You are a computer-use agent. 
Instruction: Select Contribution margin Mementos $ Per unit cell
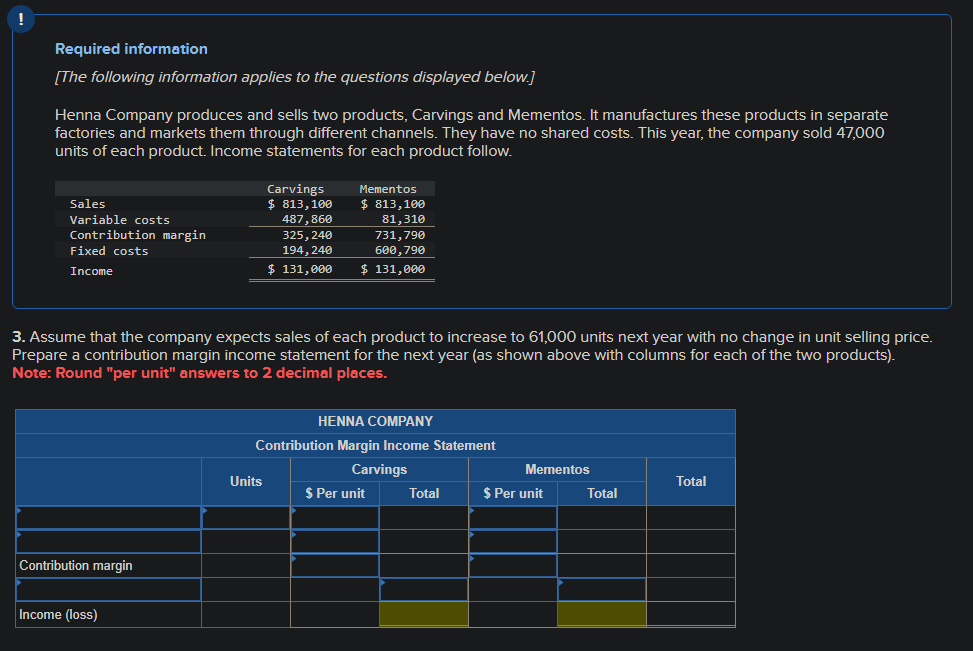[513, 565]
